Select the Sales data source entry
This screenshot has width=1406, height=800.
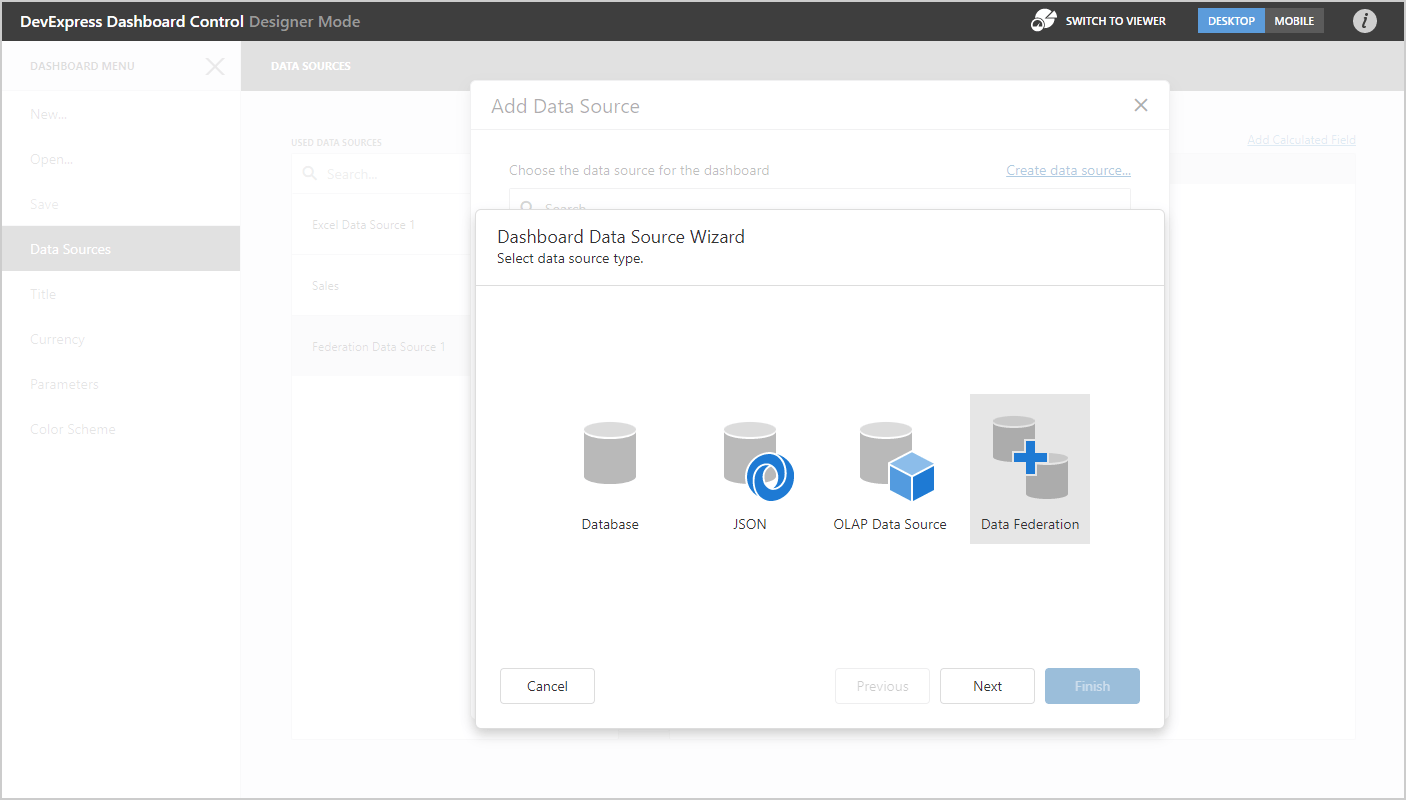[325, 285]
